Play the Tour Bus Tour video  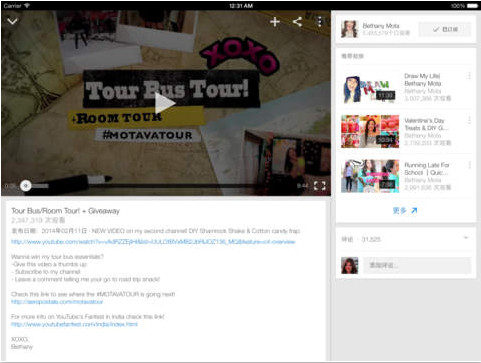[x=165, y=103]
